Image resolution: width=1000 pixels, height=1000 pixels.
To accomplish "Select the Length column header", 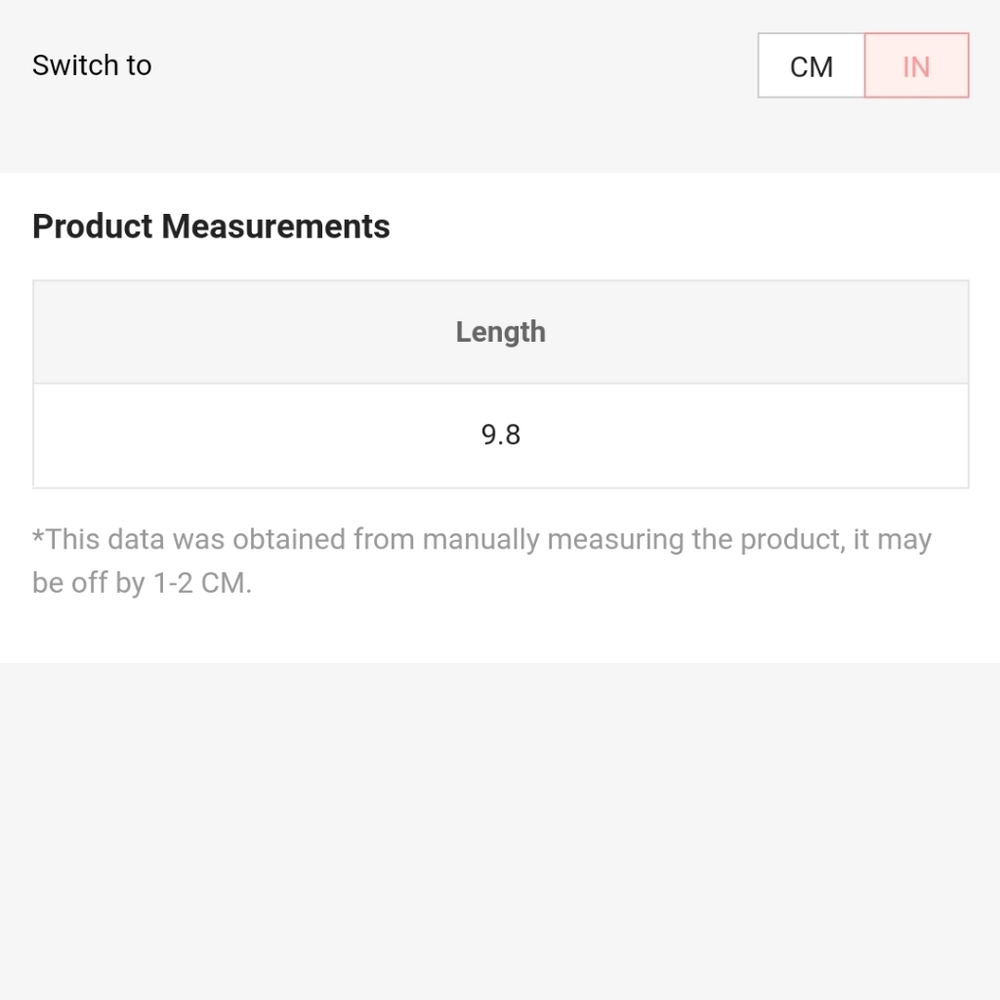I will (x=501, y=332).
